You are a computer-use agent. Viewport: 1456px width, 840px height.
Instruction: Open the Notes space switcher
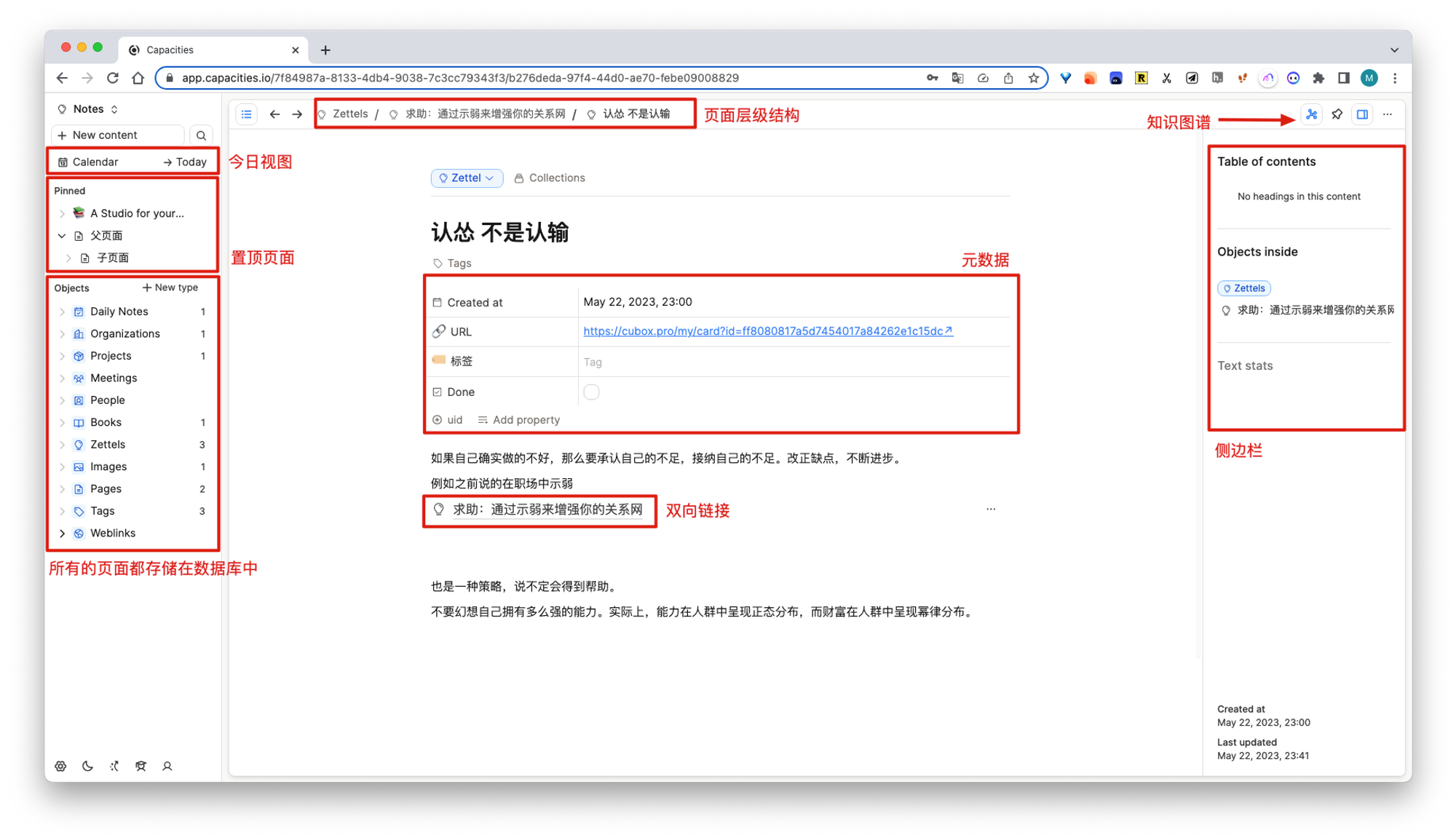(88, 109)
